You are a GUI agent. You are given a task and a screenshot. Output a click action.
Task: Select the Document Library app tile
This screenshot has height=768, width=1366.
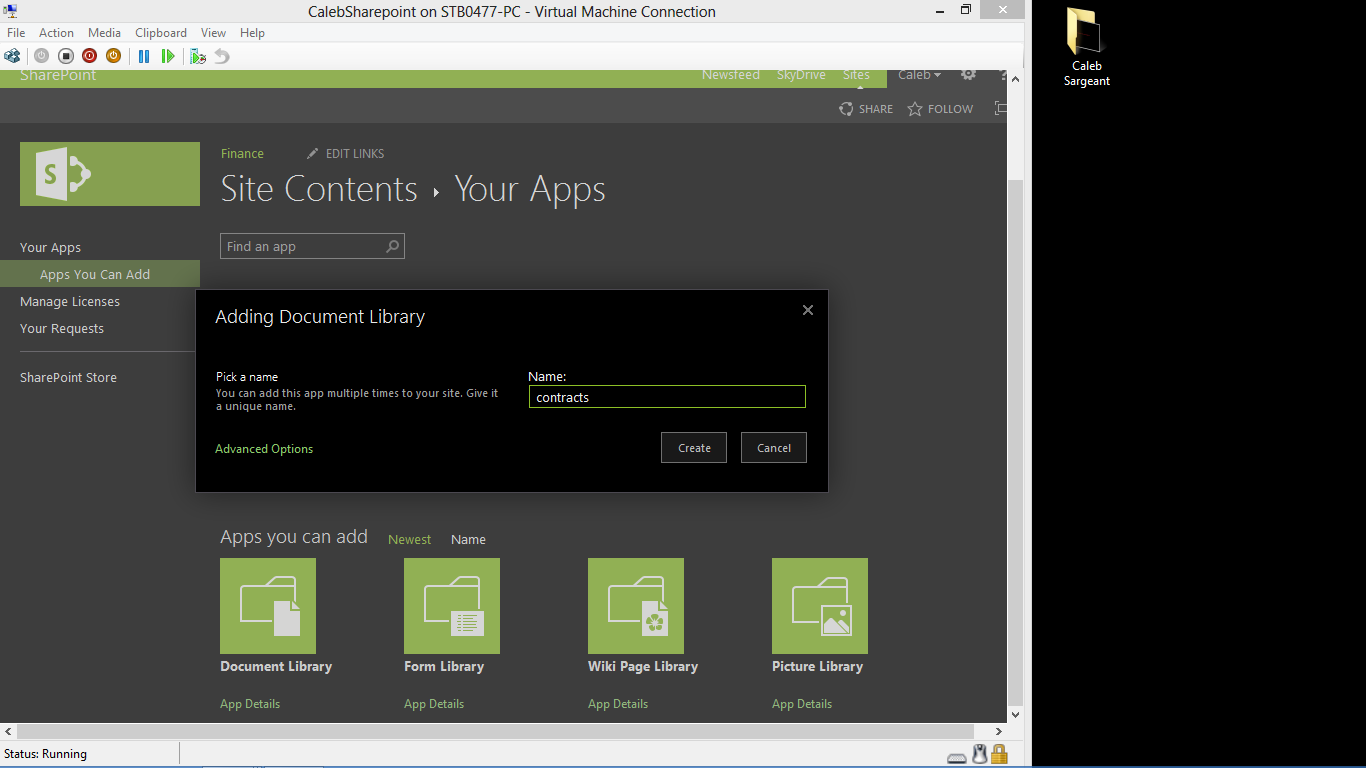pyautogui.click(x=268, y=606)
